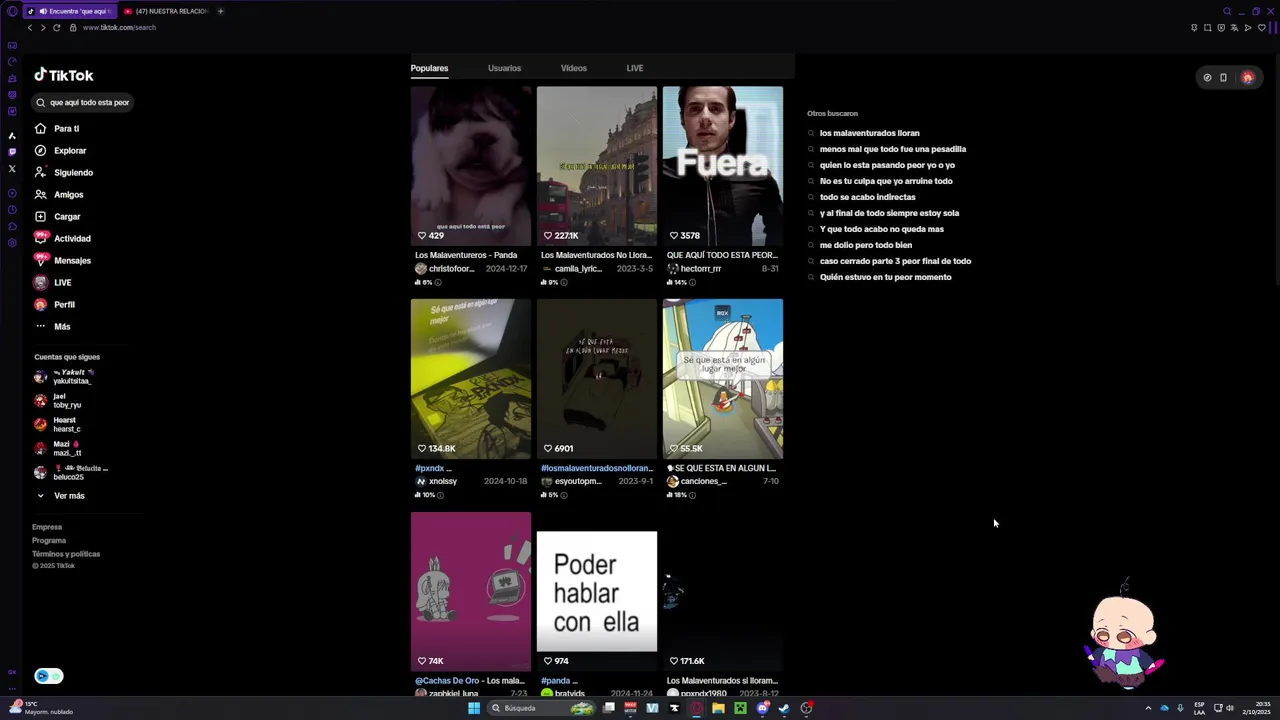
Task: Open followed account toby_ryu
Action: click(58, 400)
